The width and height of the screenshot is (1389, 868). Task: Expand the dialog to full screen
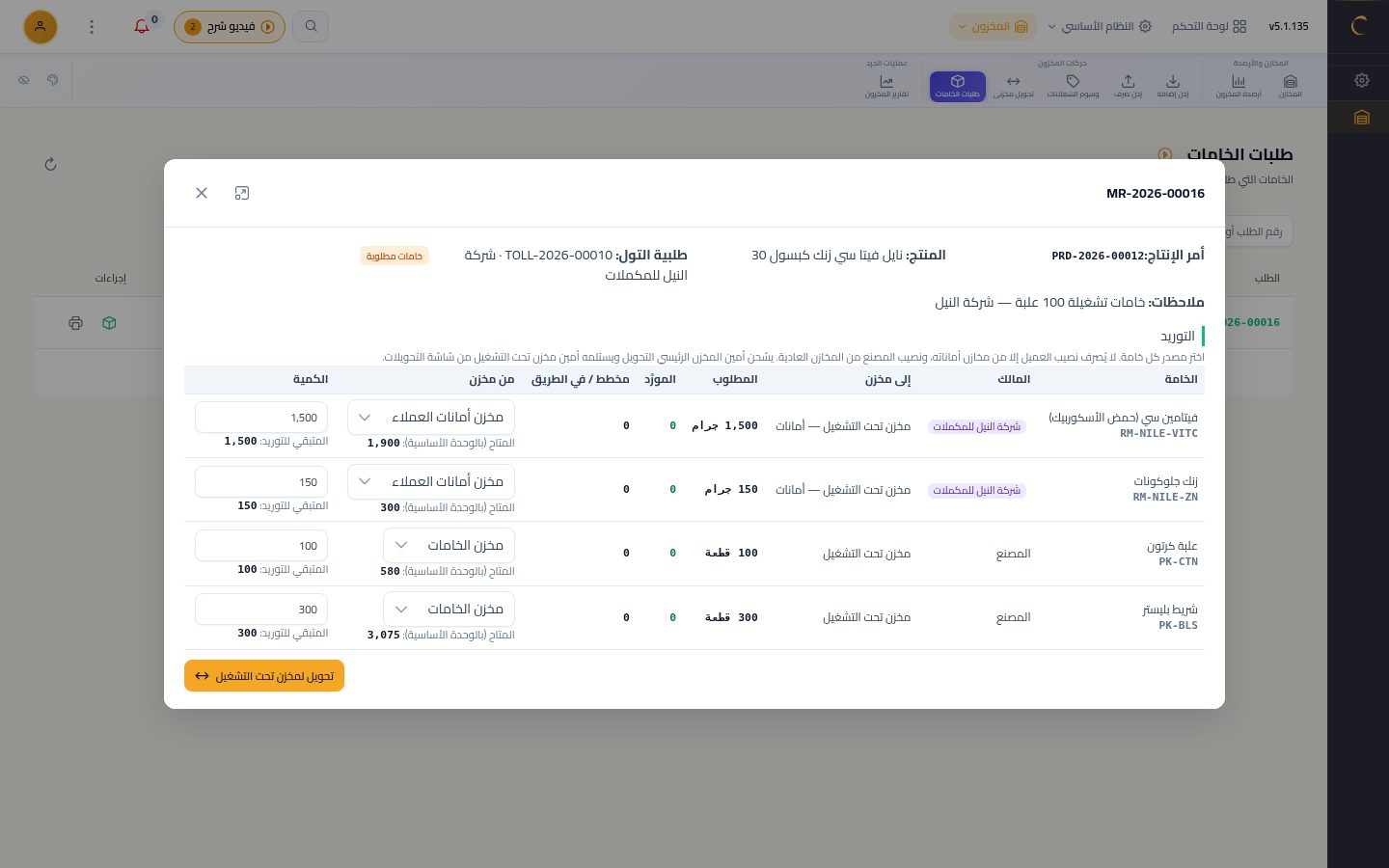pyautogui.click(x=242, y=193)
